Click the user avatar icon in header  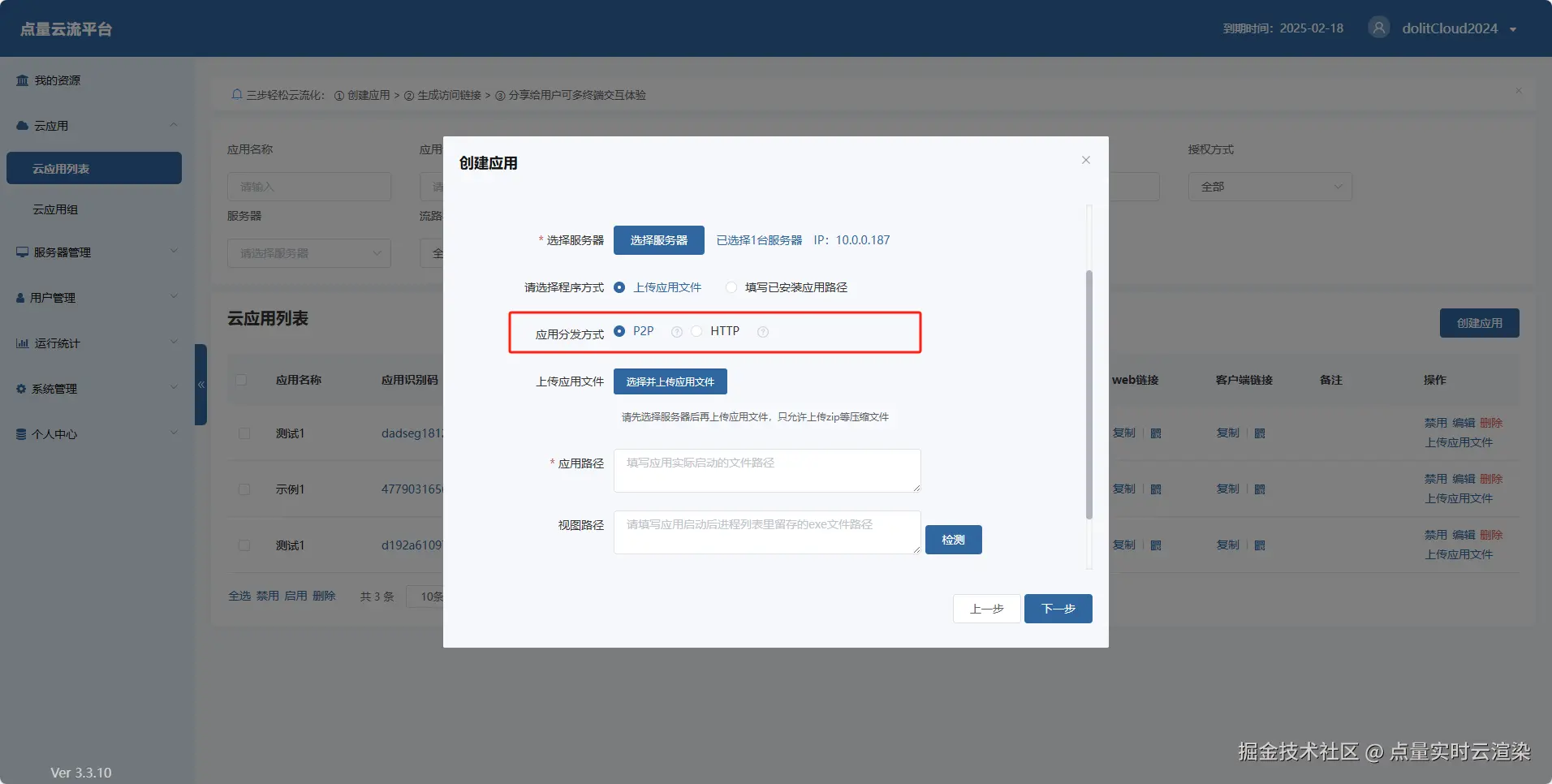click(x=1378, y=28)
